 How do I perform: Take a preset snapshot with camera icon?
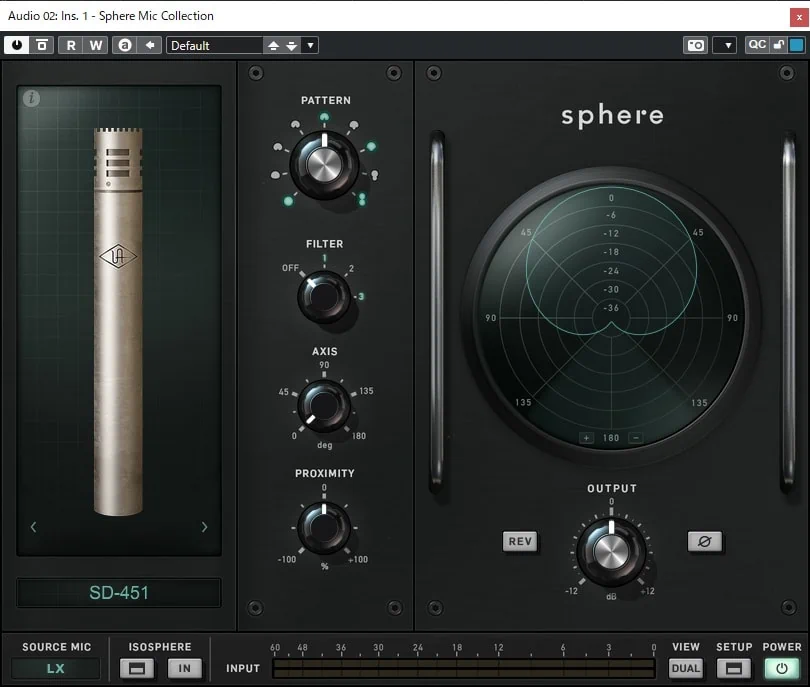pyautogui.click(x=695, y=45)
